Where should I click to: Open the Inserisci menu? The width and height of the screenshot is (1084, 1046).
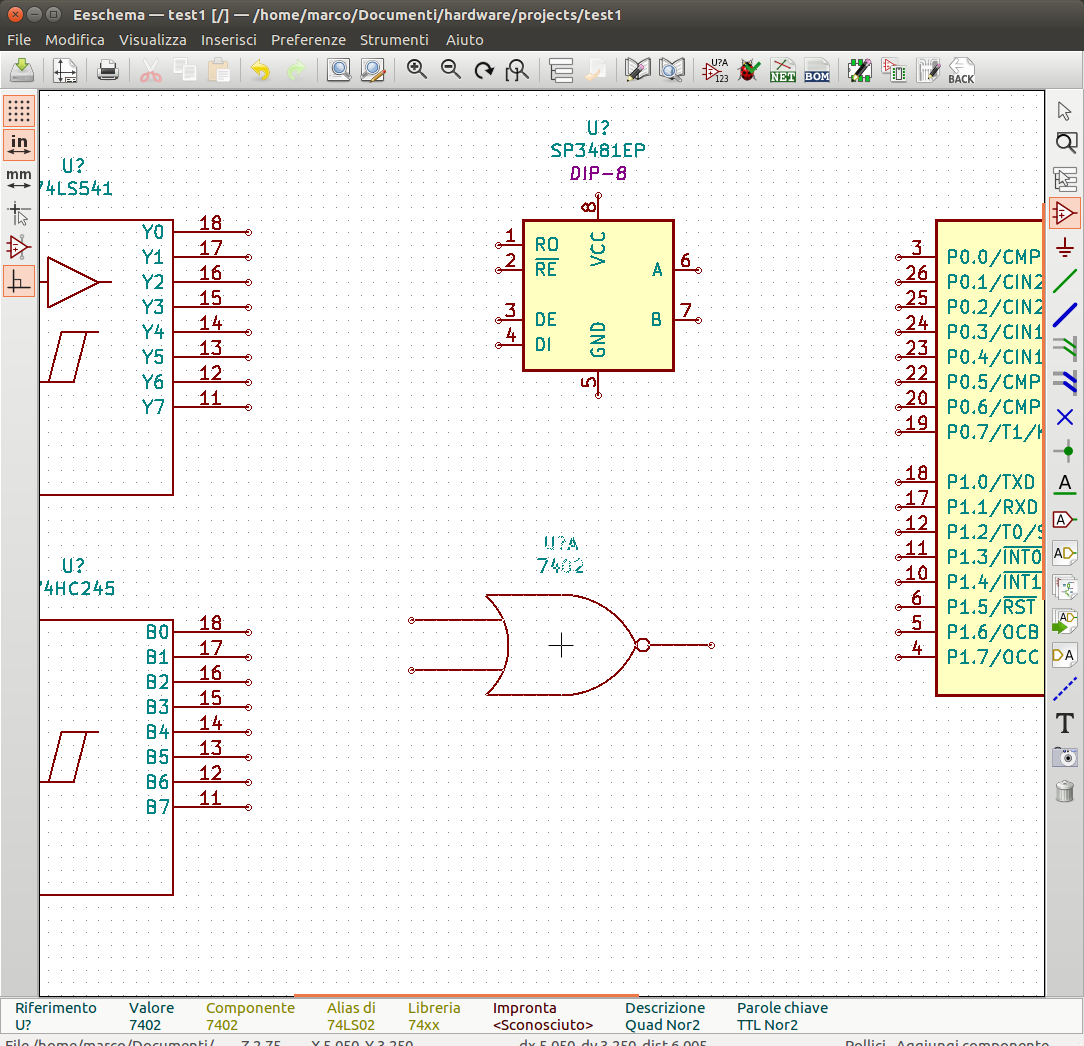click(228, 40)
